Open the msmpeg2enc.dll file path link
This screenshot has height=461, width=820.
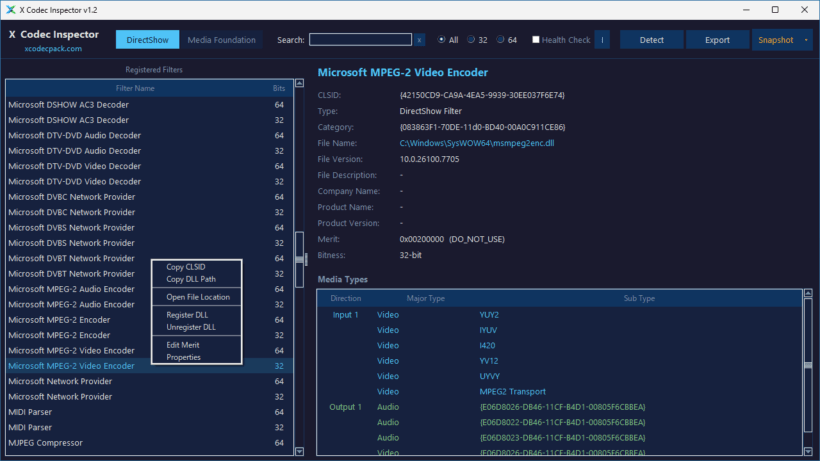point(476,143)
